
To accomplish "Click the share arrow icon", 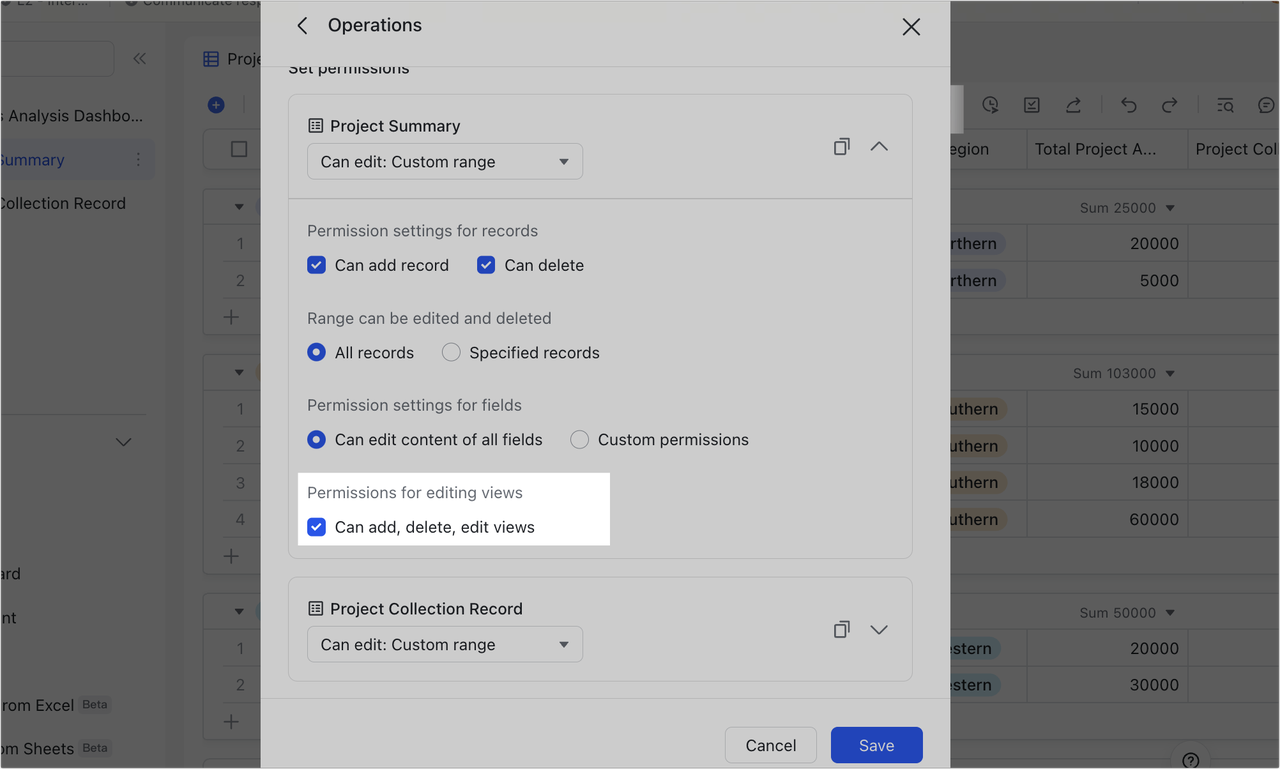I will 1073,105.
